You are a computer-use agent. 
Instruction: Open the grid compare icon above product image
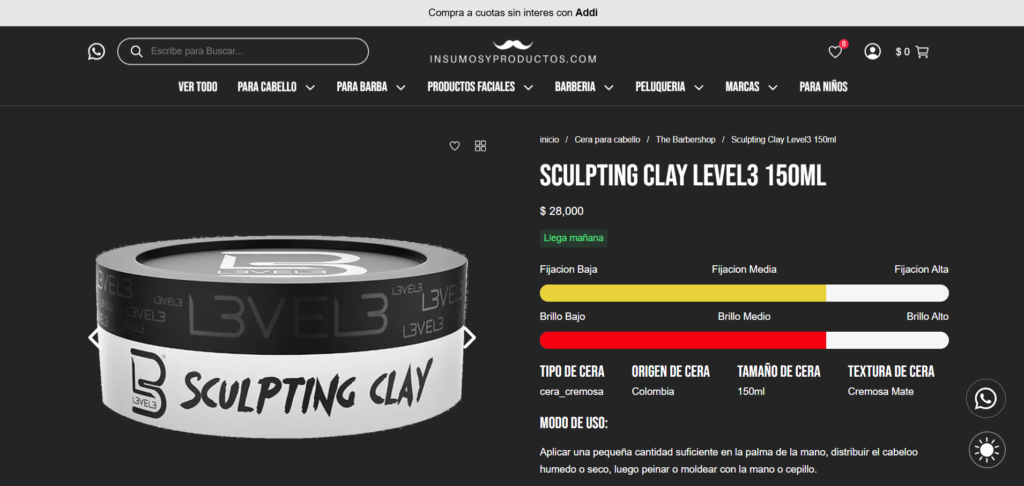(481, 146)
